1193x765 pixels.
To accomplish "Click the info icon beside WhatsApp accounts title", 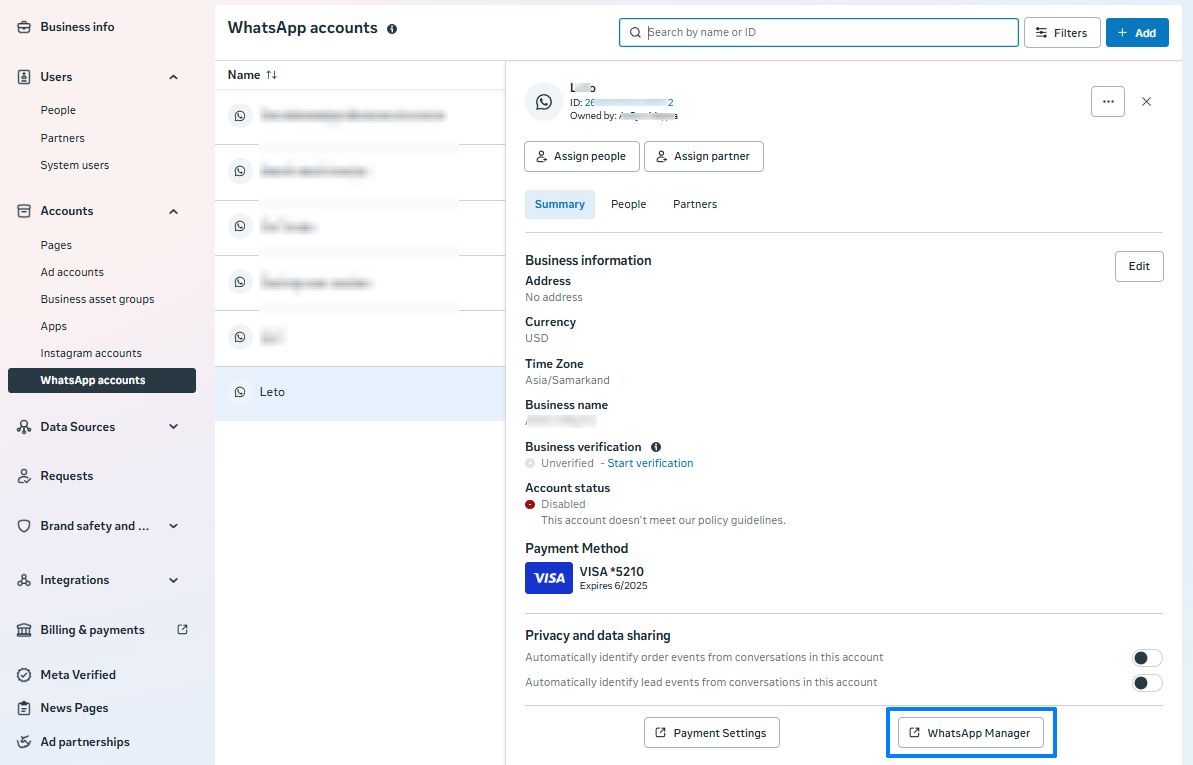I will [392, 29].
